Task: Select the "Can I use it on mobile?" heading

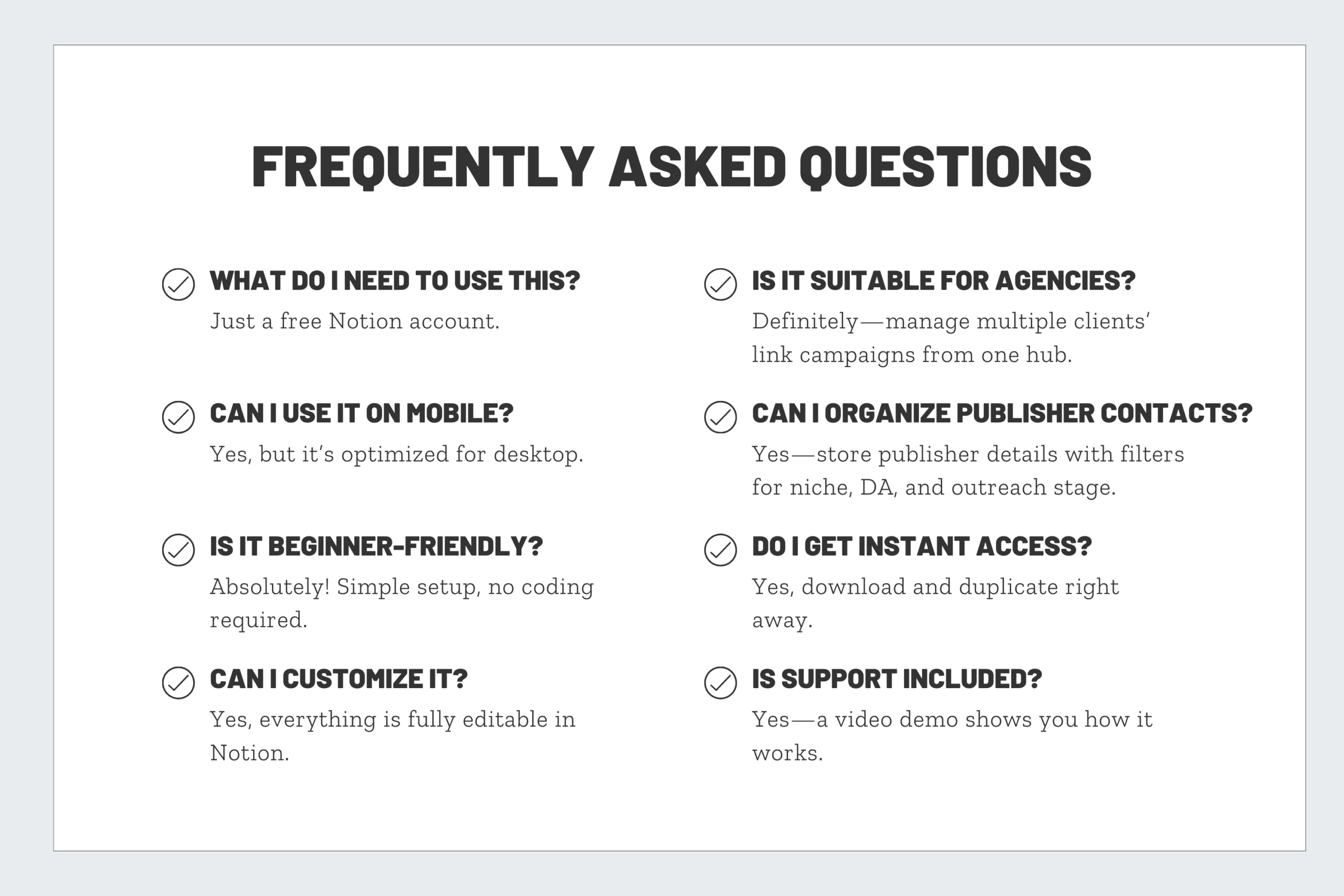Action: 361,413
